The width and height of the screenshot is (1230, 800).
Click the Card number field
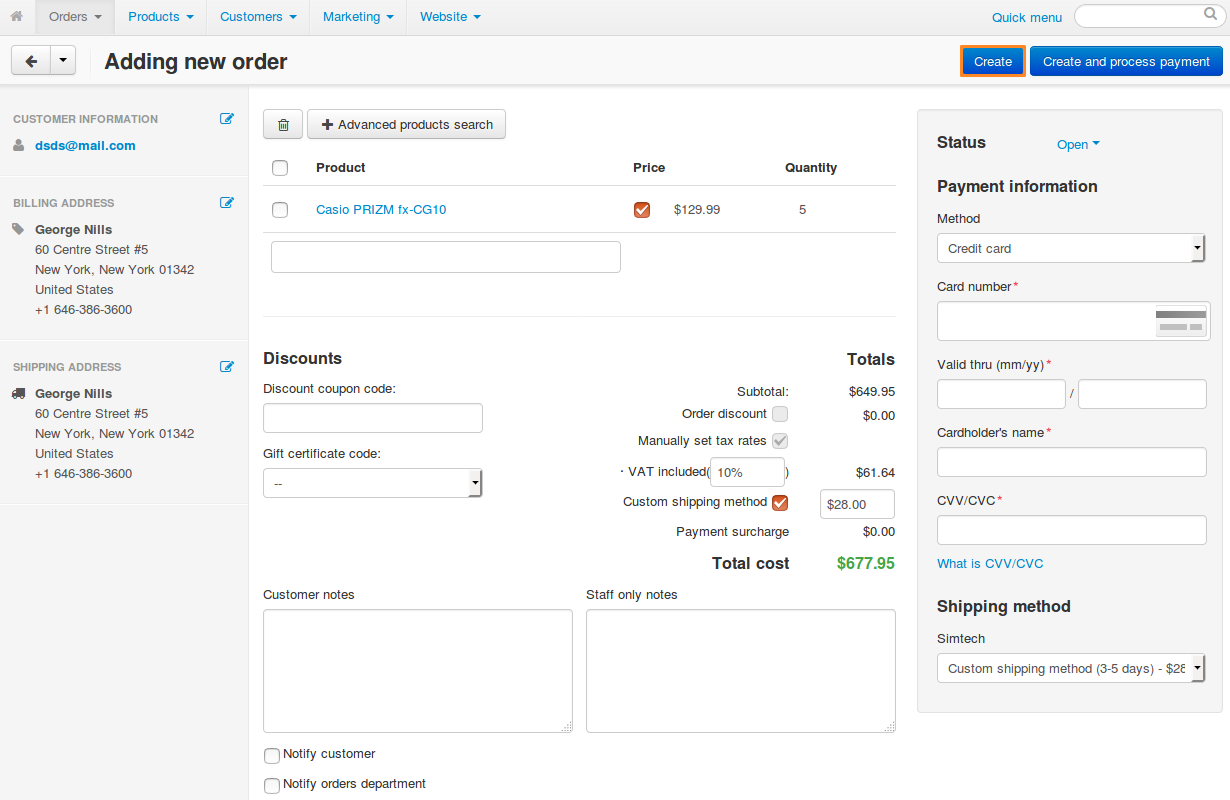[x=1073, y=321]
